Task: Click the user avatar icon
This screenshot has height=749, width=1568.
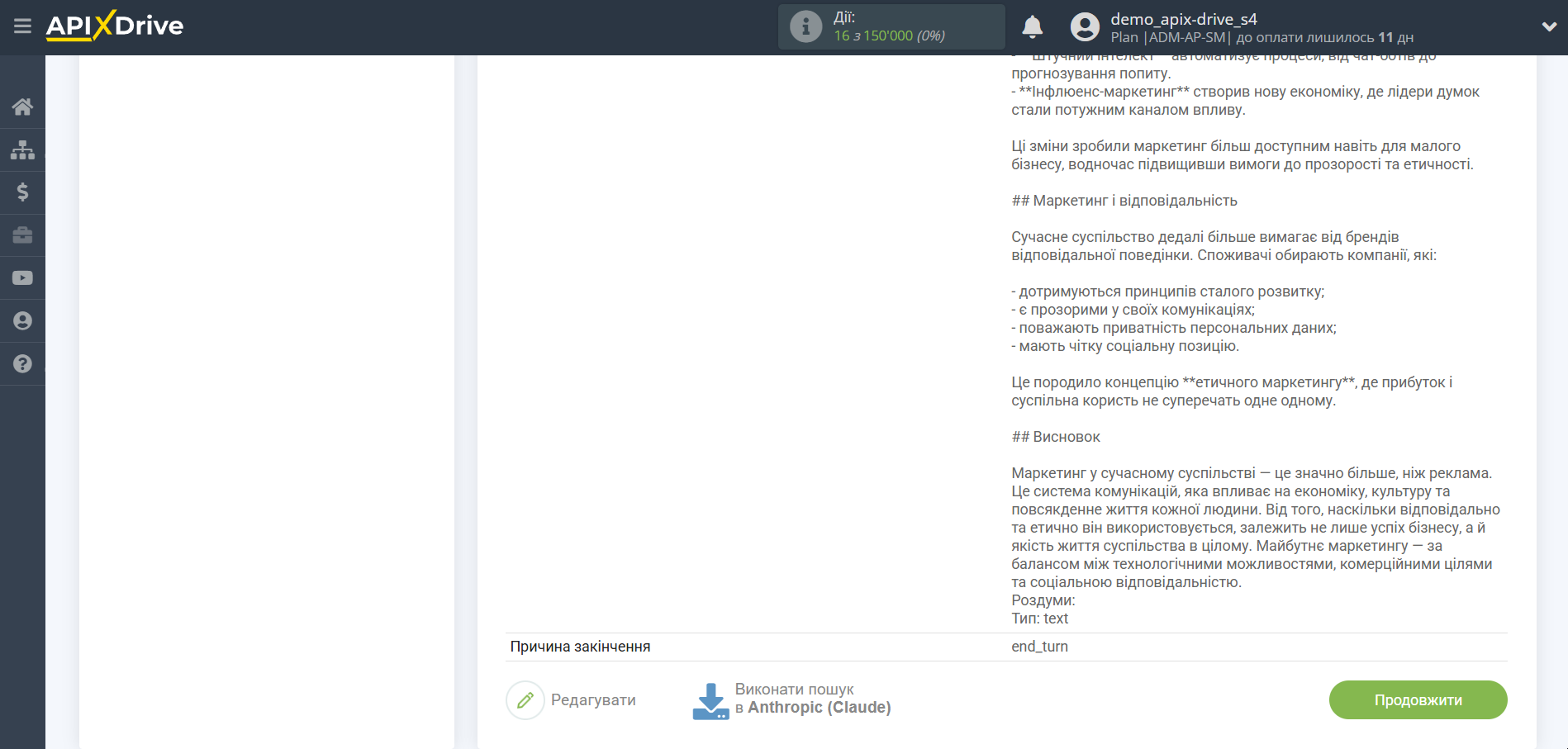Action: 1085,27
